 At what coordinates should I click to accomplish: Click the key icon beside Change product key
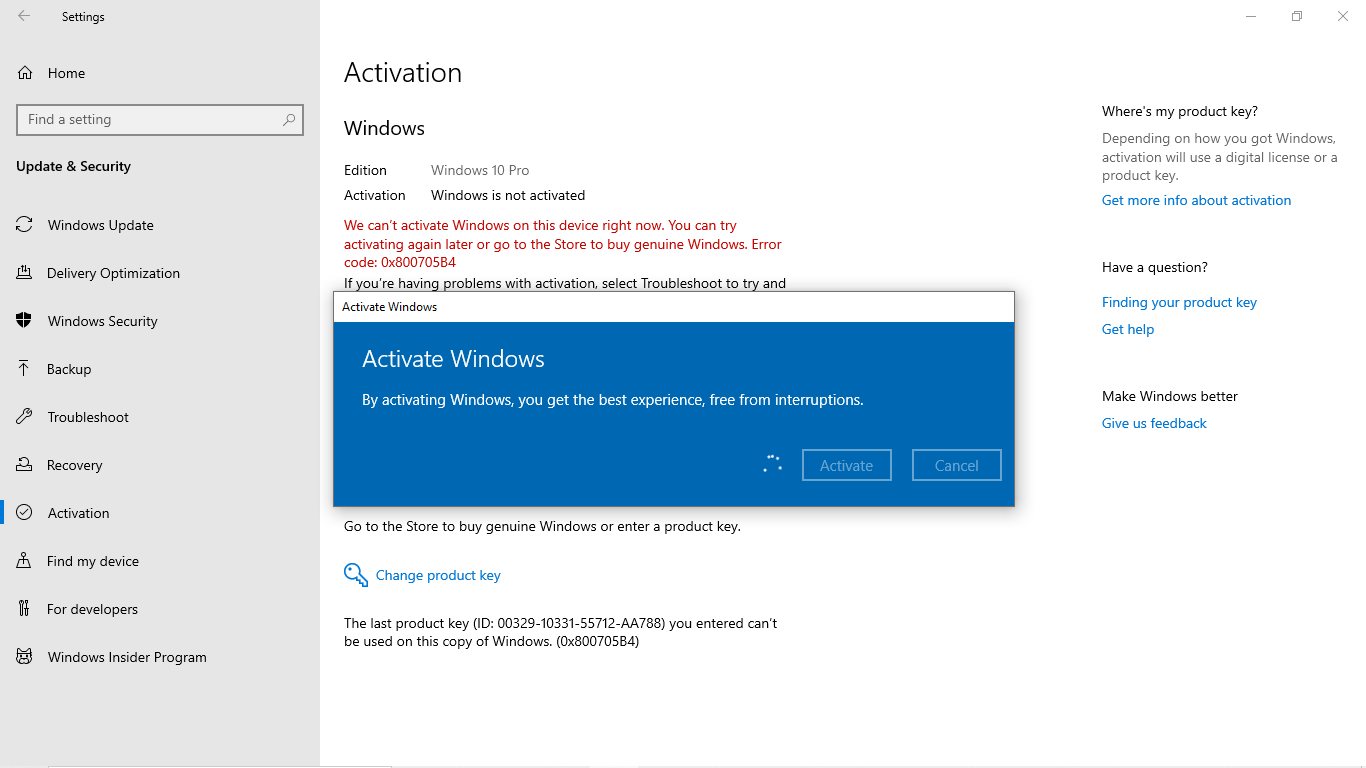click(x=356, y=575)
